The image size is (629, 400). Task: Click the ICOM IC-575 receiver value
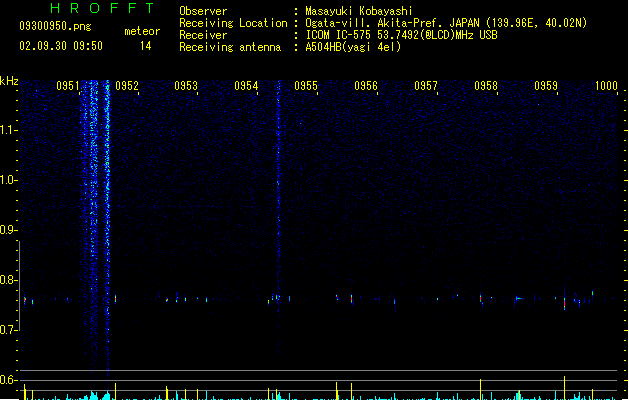[x=402, y=35]
